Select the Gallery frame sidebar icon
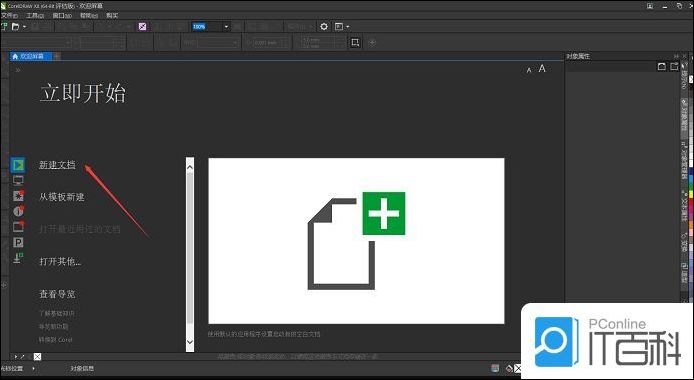Image resolution: width=694 pixels, height=380 pixels. tap(18, 226)
